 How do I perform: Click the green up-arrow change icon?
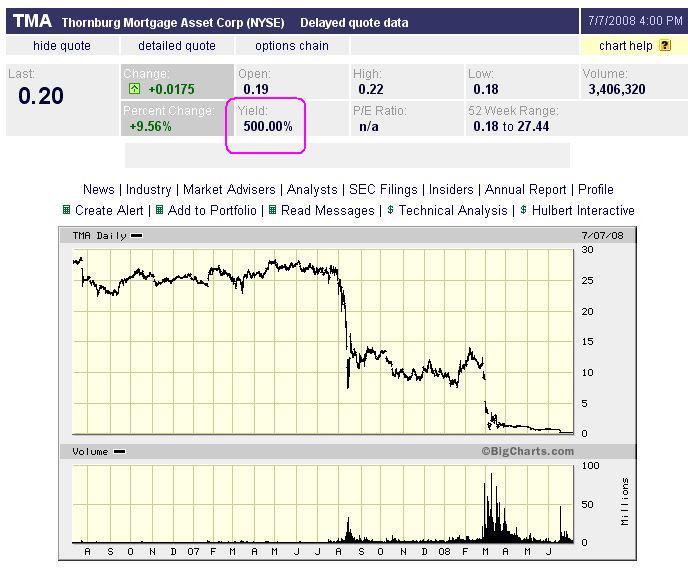point(134,89)
